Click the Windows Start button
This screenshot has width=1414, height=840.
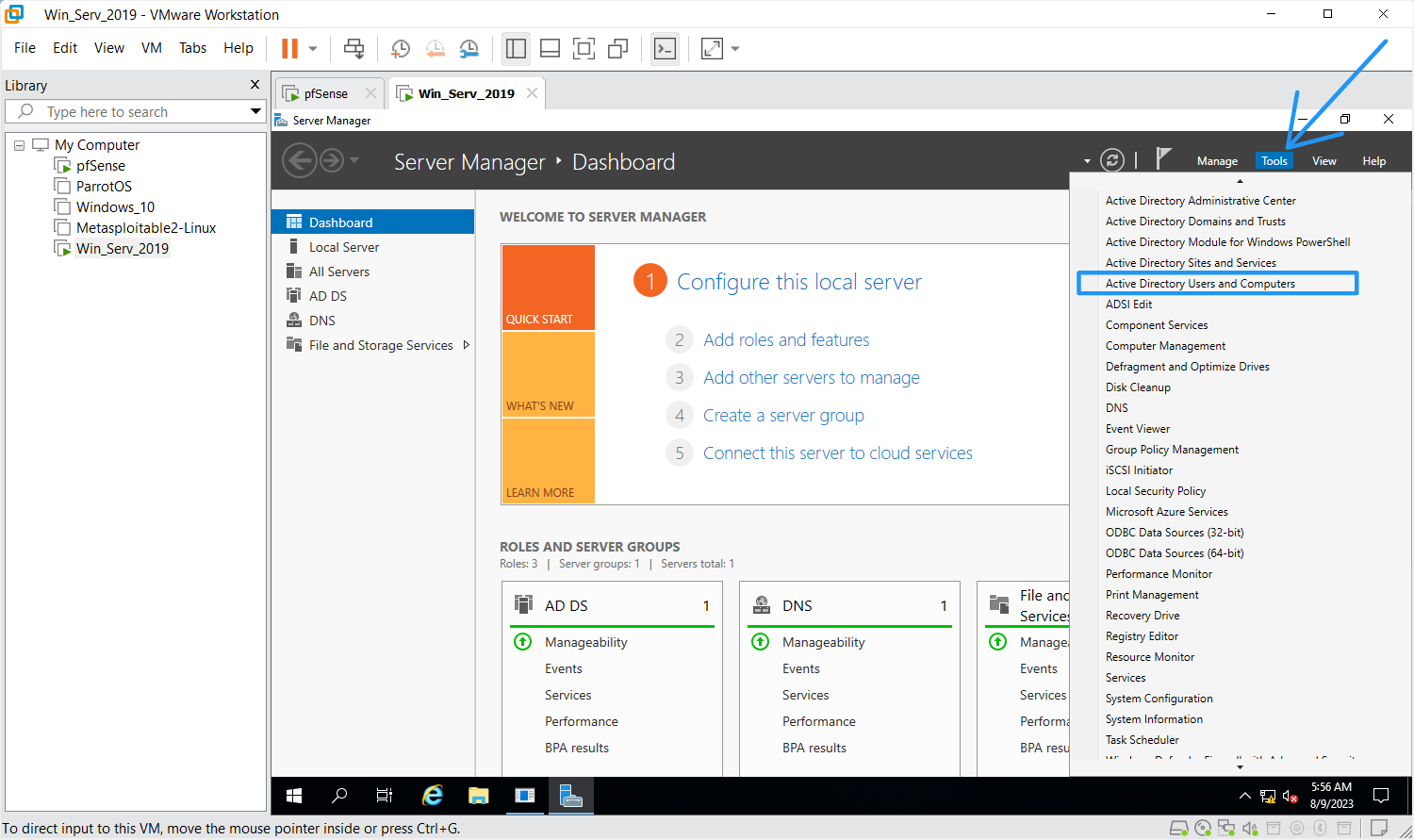pos(294,796)
